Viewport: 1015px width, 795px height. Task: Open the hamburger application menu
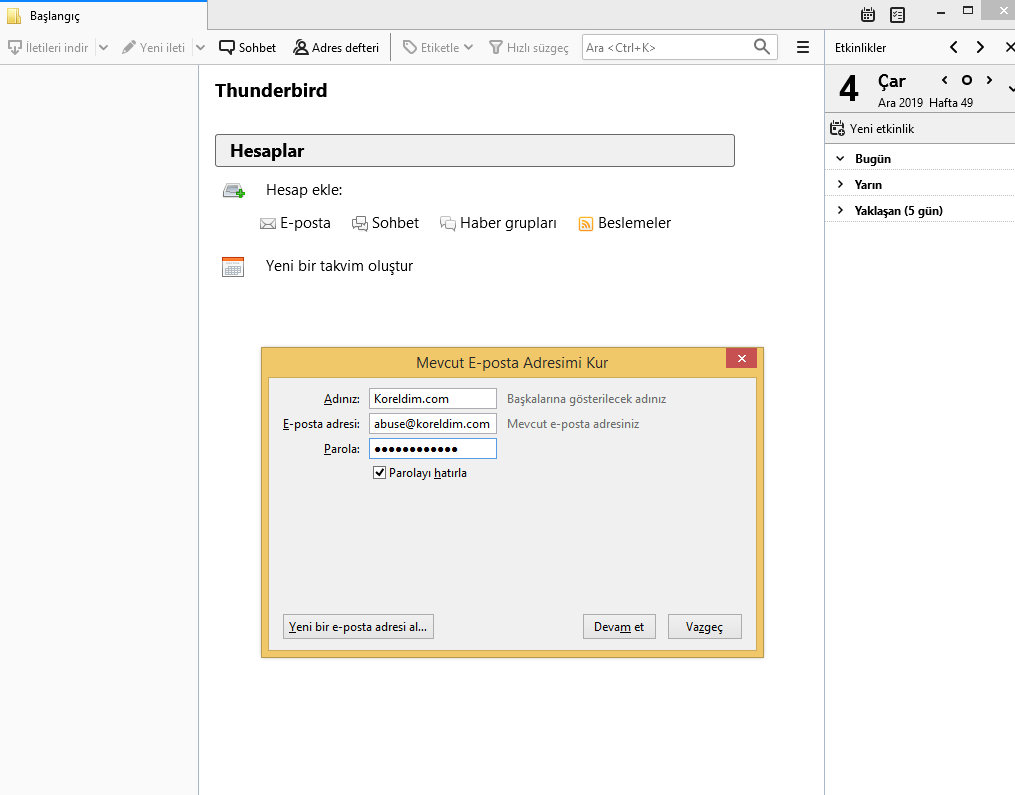[802, 47]
